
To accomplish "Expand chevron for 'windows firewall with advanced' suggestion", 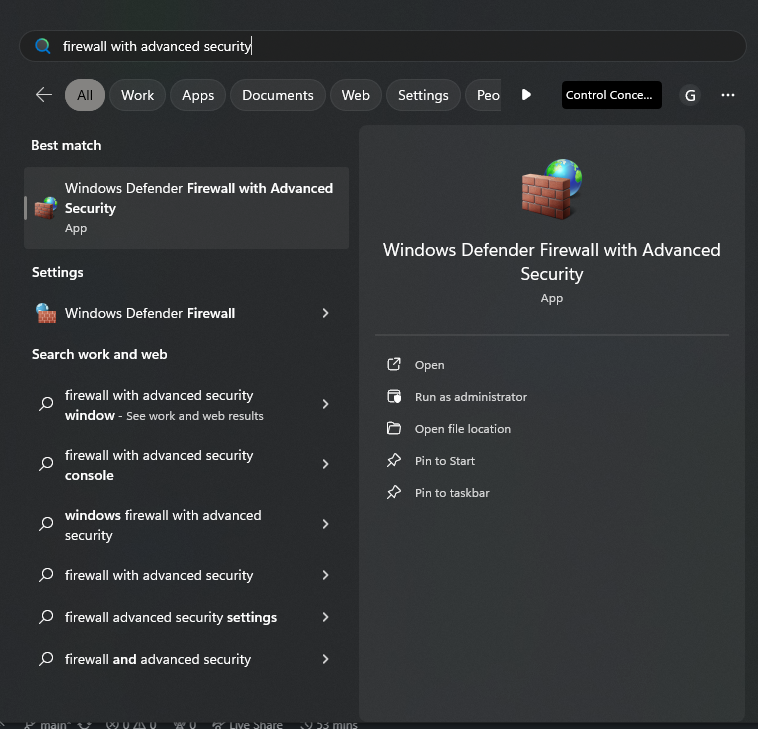I will (325, 524).
